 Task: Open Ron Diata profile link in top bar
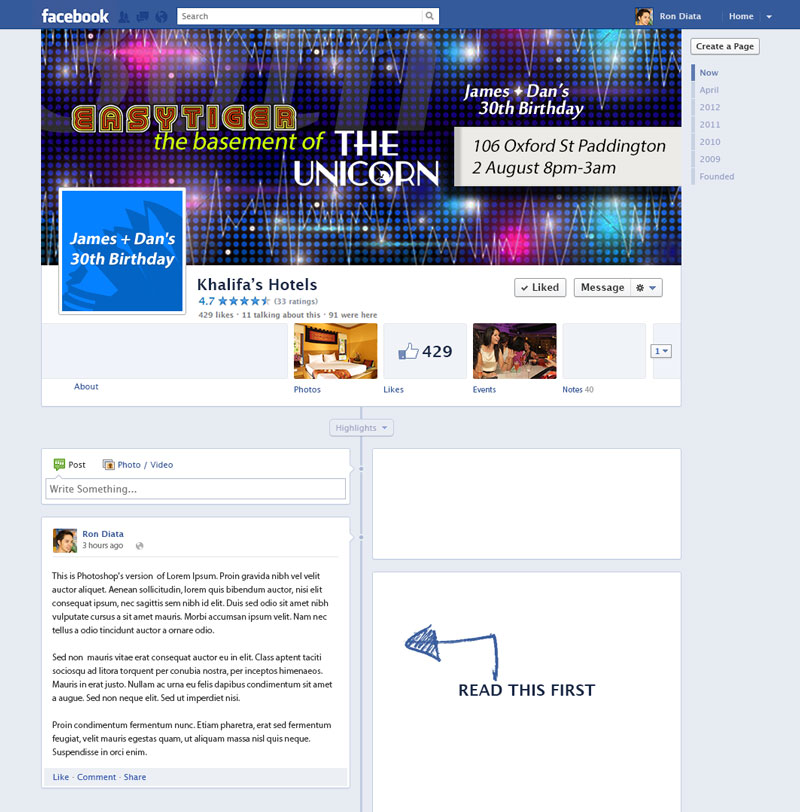680,17
